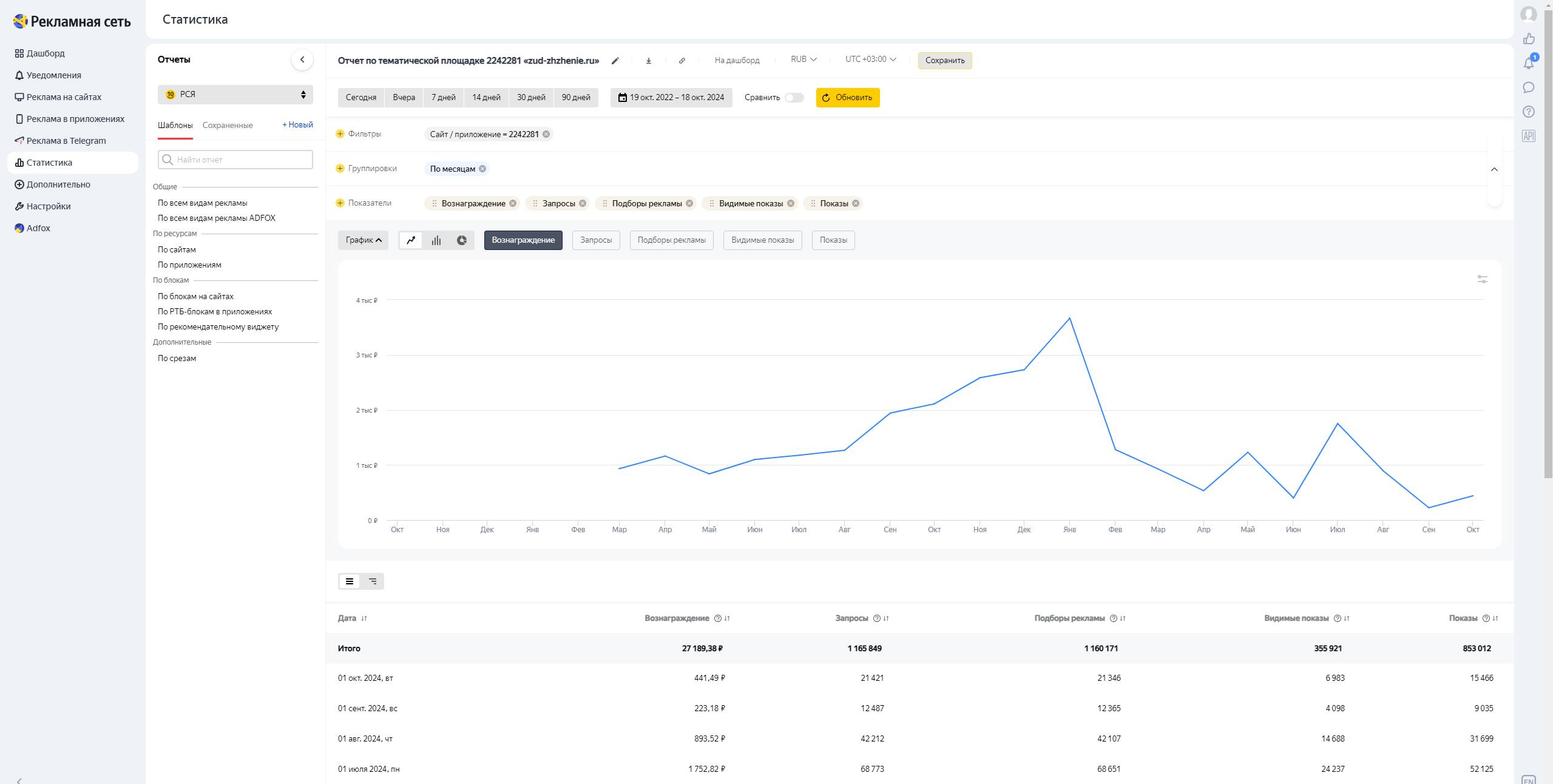Show Запросы on the chart
The width and height of the screenshot is (1553, 784).
[596, 240]
